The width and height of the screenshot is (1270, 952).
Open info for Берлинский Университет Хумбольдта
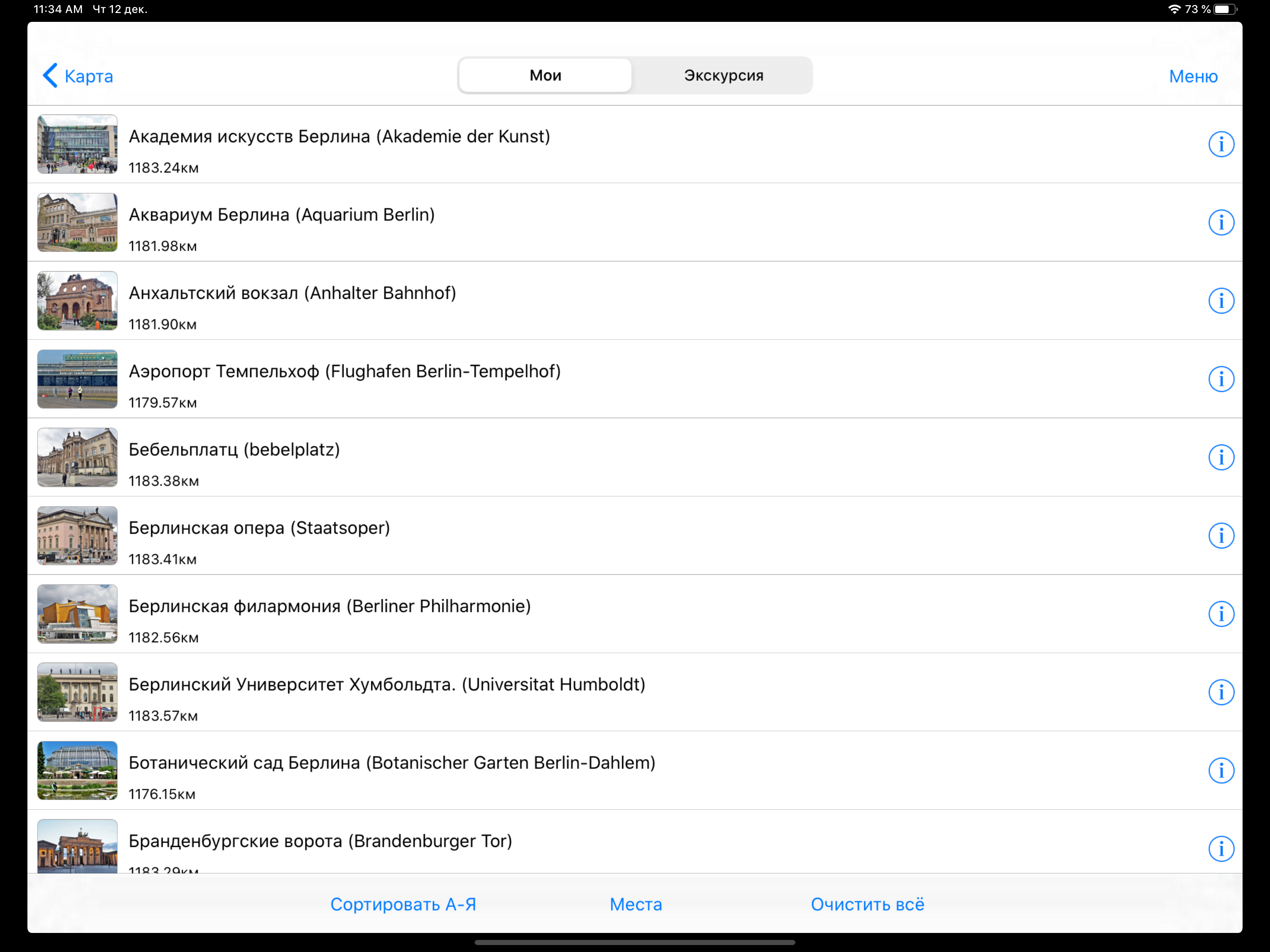tap(1221, 693)
